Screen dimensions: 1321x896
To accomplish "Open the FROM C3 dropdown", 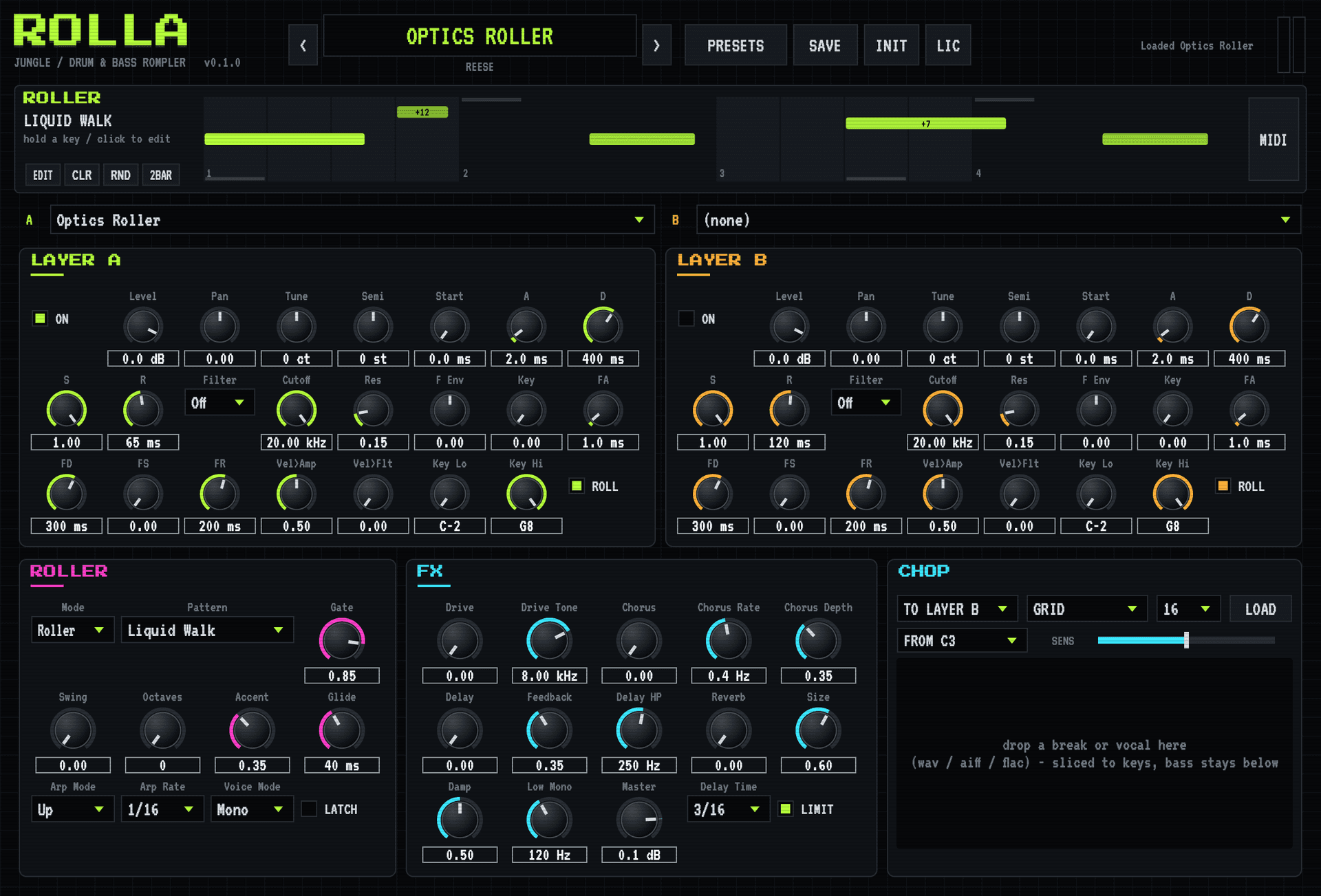I will pyautogui.click(x=962, y=641).
